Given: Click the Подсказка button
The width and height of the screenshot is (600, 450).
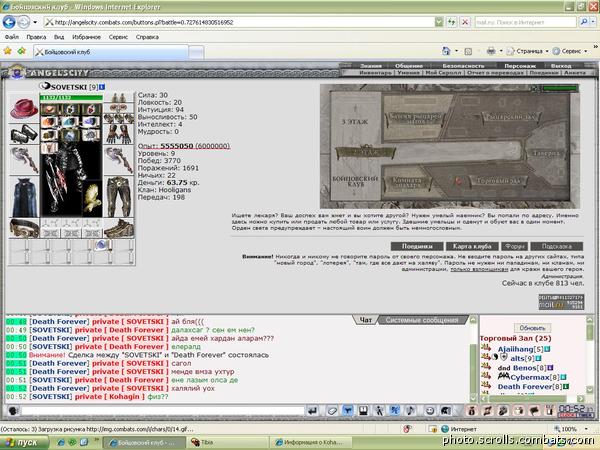Looking at the screenshot, I should coord(557,246).
